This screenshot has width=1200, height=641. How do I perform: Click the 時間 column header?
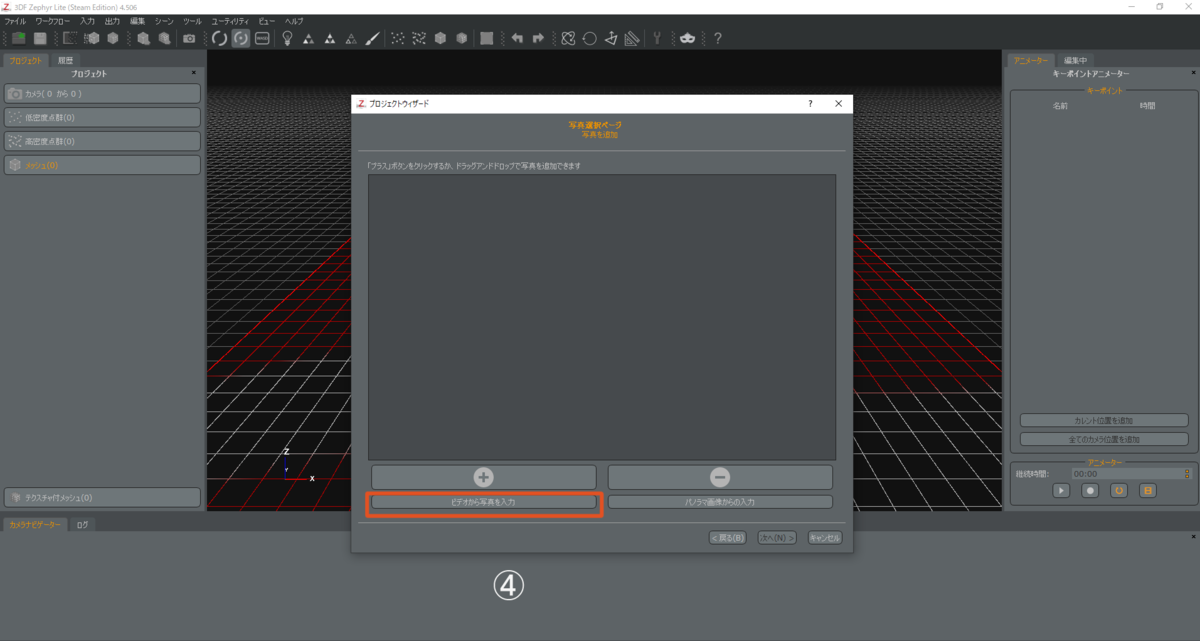(x=1147, y=105)
